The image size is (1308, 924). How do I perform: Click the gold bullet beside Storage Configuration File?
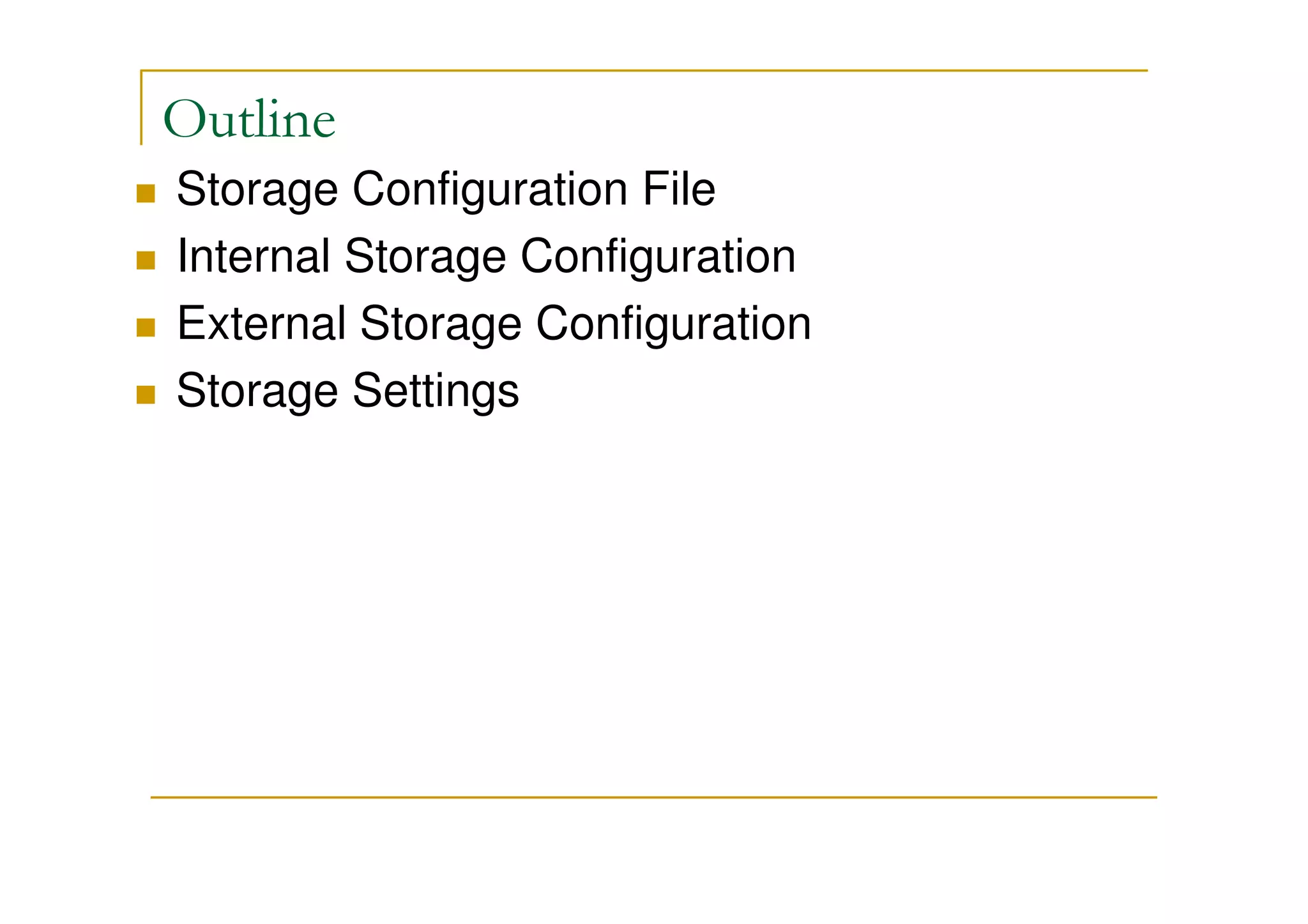146,193
